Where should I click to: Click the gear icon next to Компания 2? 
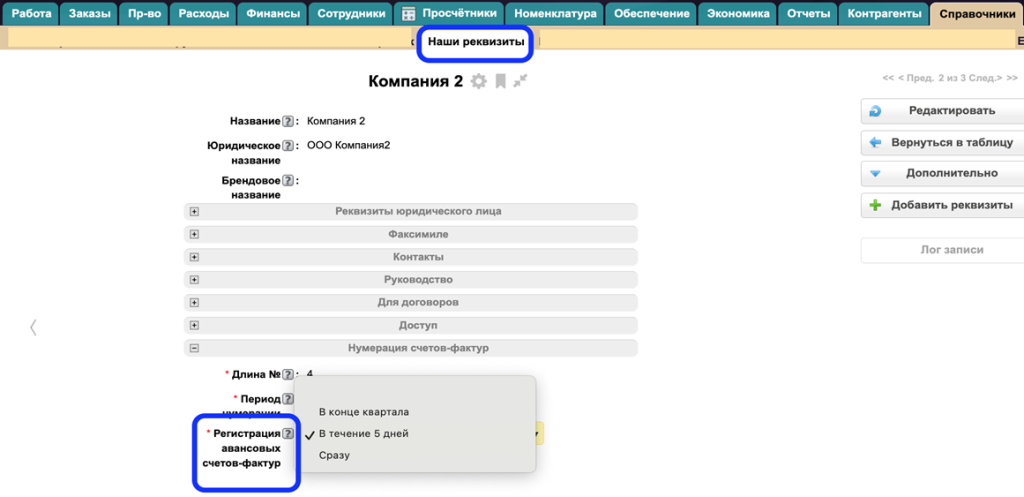(x=479, y=82)
